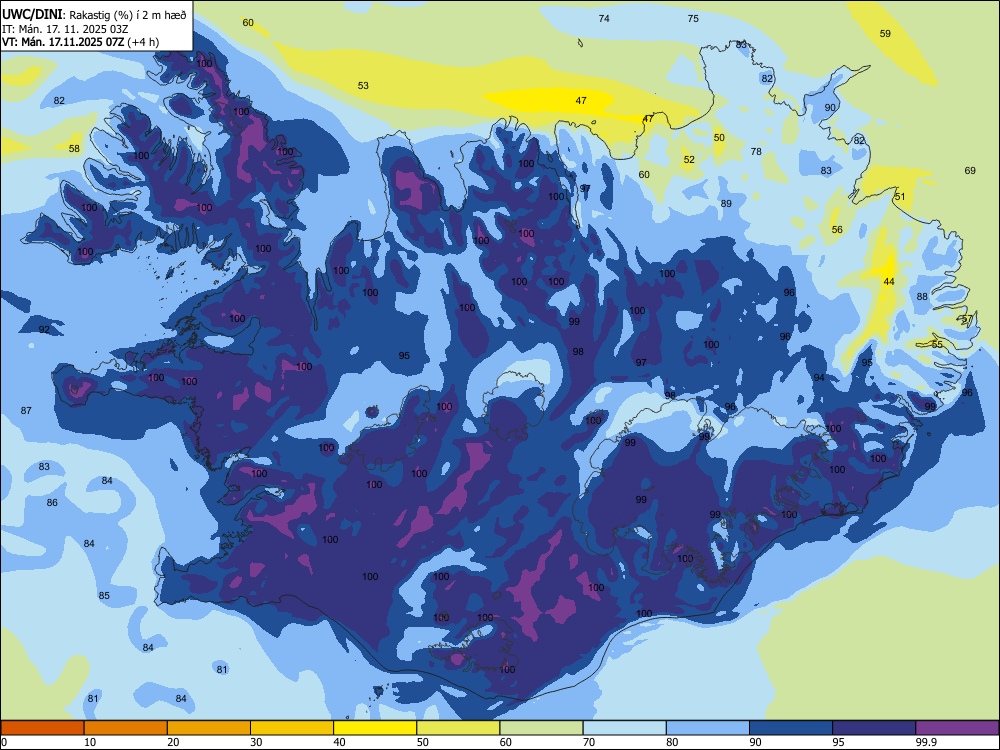Click the map value 69 at right edge
1000x750 pixels.
970,170
